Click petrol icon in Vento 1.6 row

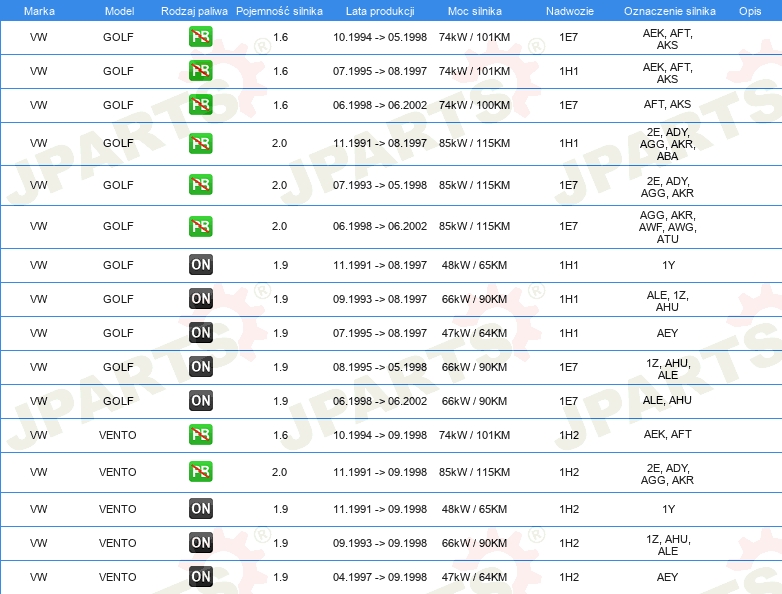point(200,434)
